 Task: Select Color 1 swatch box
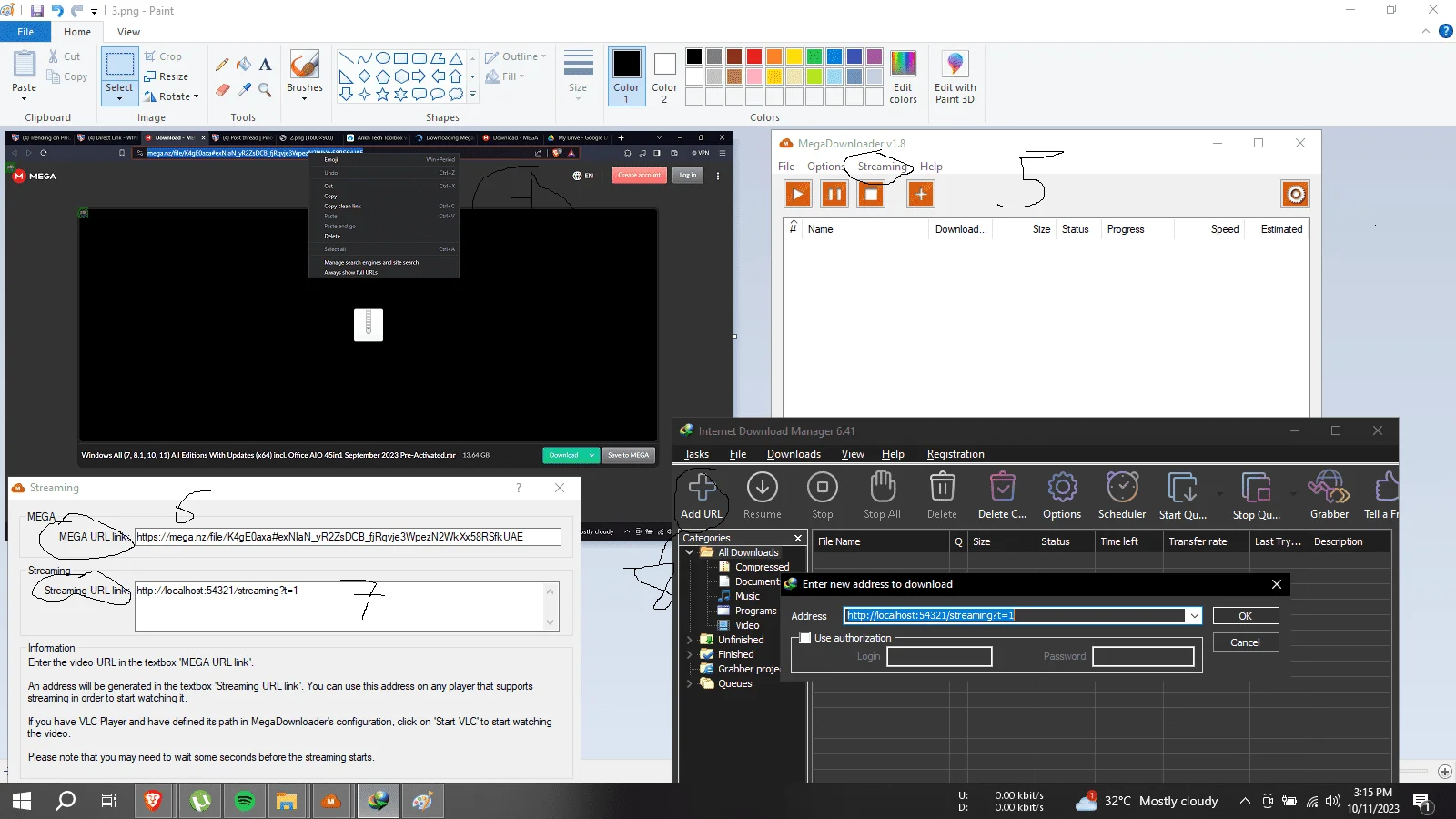click(x=626, y=76)
